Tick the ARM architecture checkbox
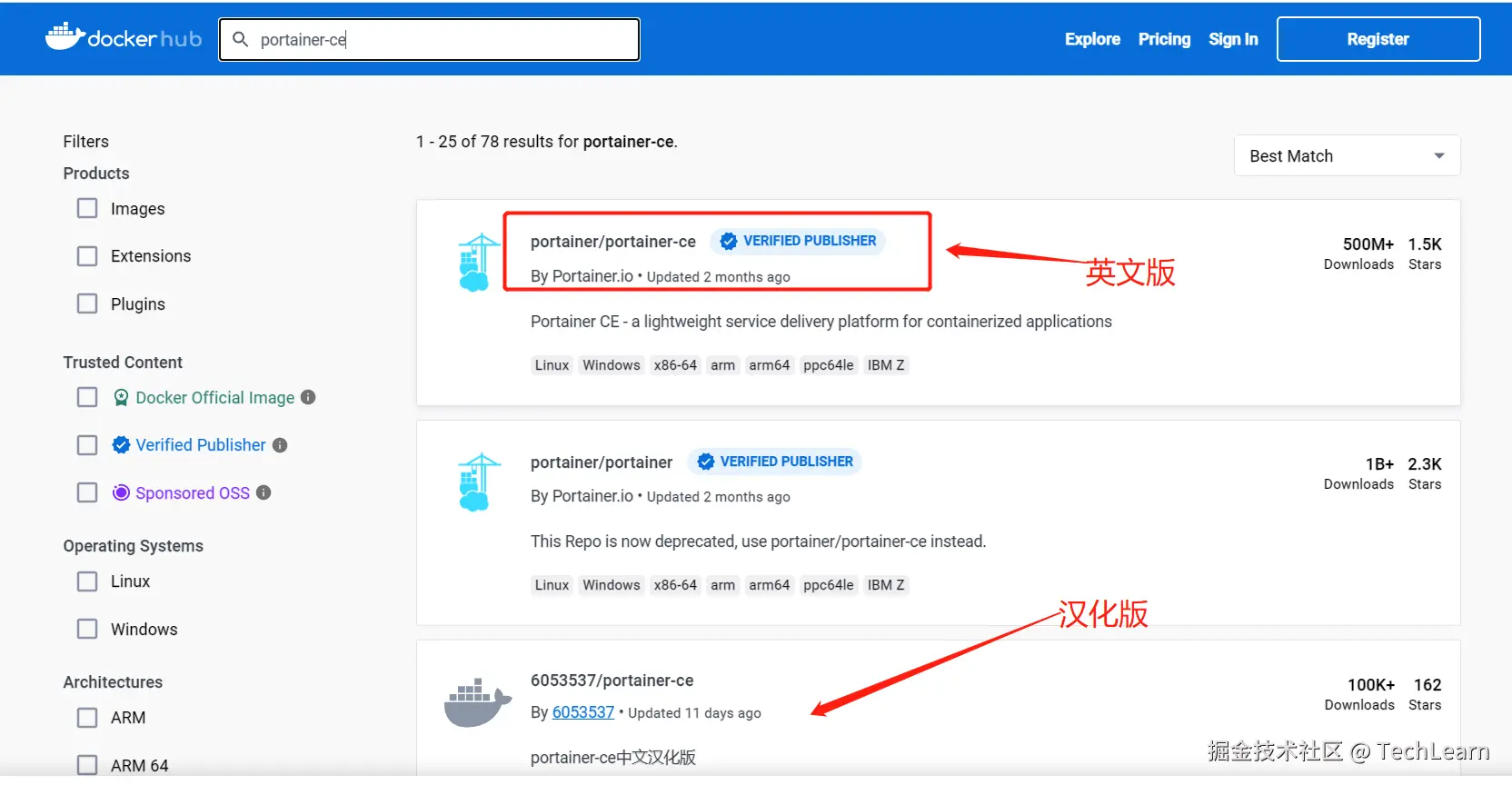 tap(87, 718)
